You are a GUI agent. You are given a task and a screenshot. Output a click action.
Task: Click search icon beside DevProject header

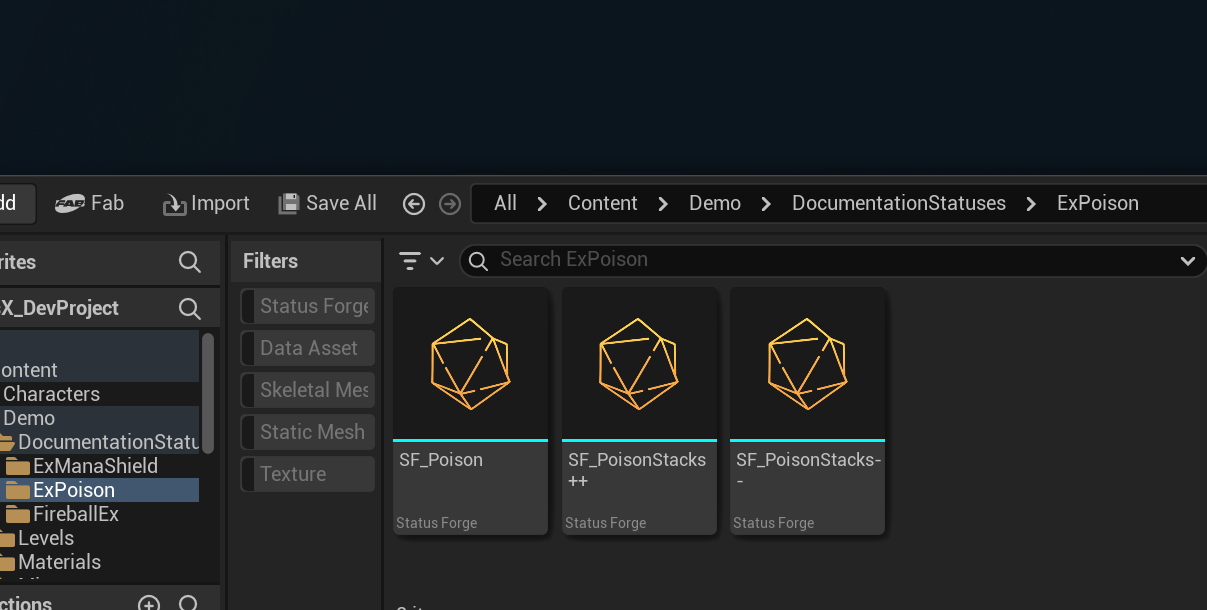(x=189, y=308)
